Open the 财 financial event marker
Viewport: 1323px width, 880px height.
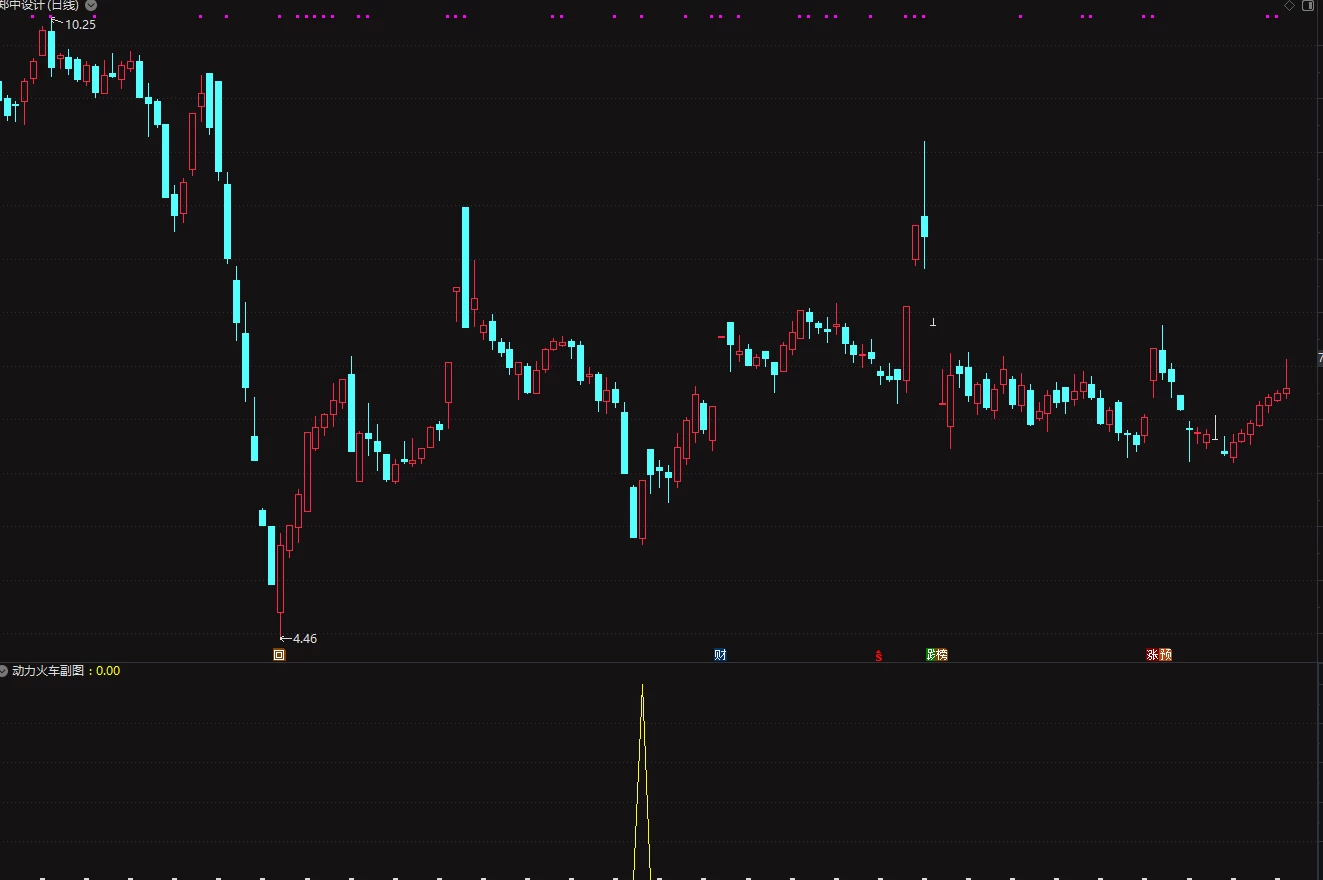[720, 655]
